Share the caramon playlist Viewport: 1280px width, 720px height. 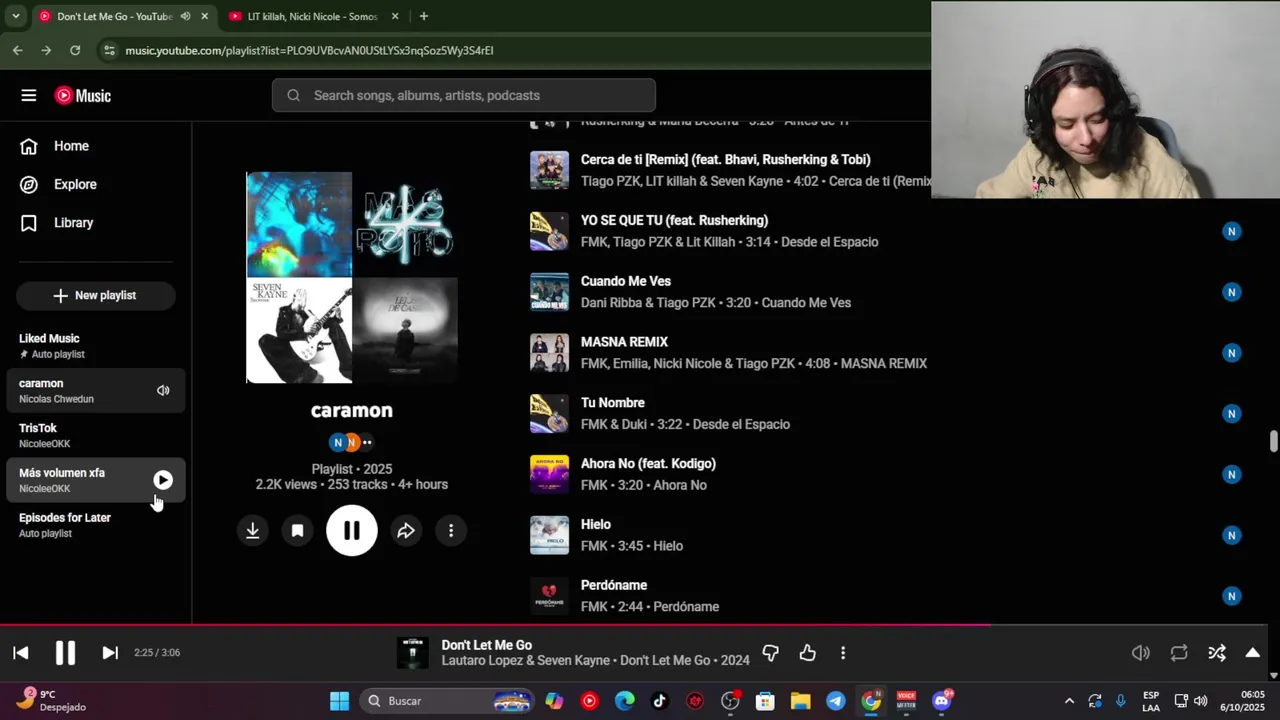click(406, 531)
